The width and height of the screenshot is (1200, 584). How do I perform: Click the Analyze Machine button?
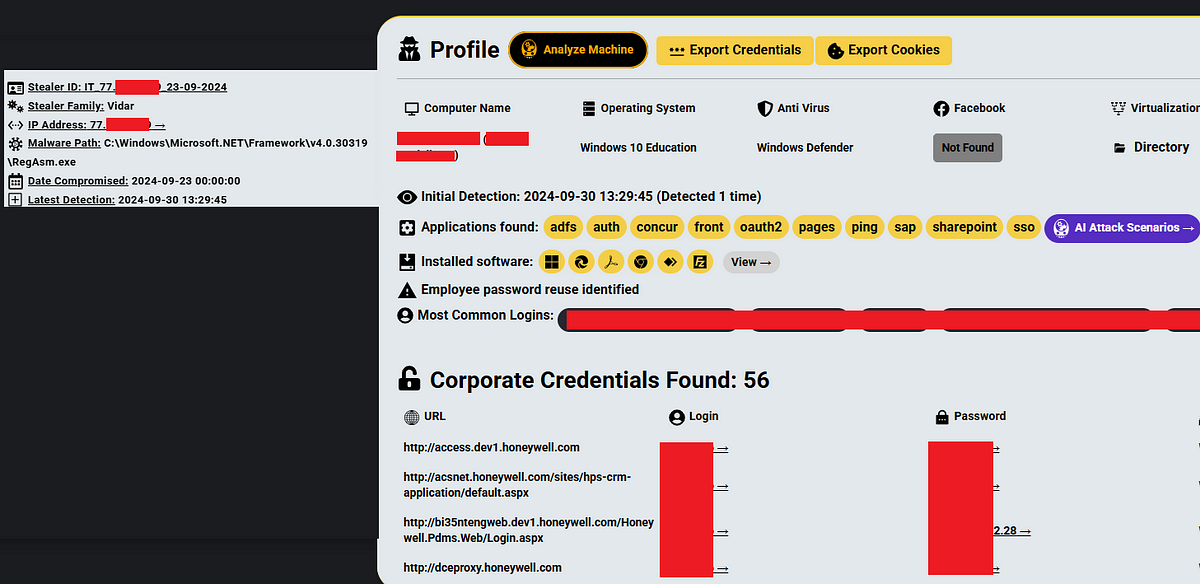pos(578,50)
